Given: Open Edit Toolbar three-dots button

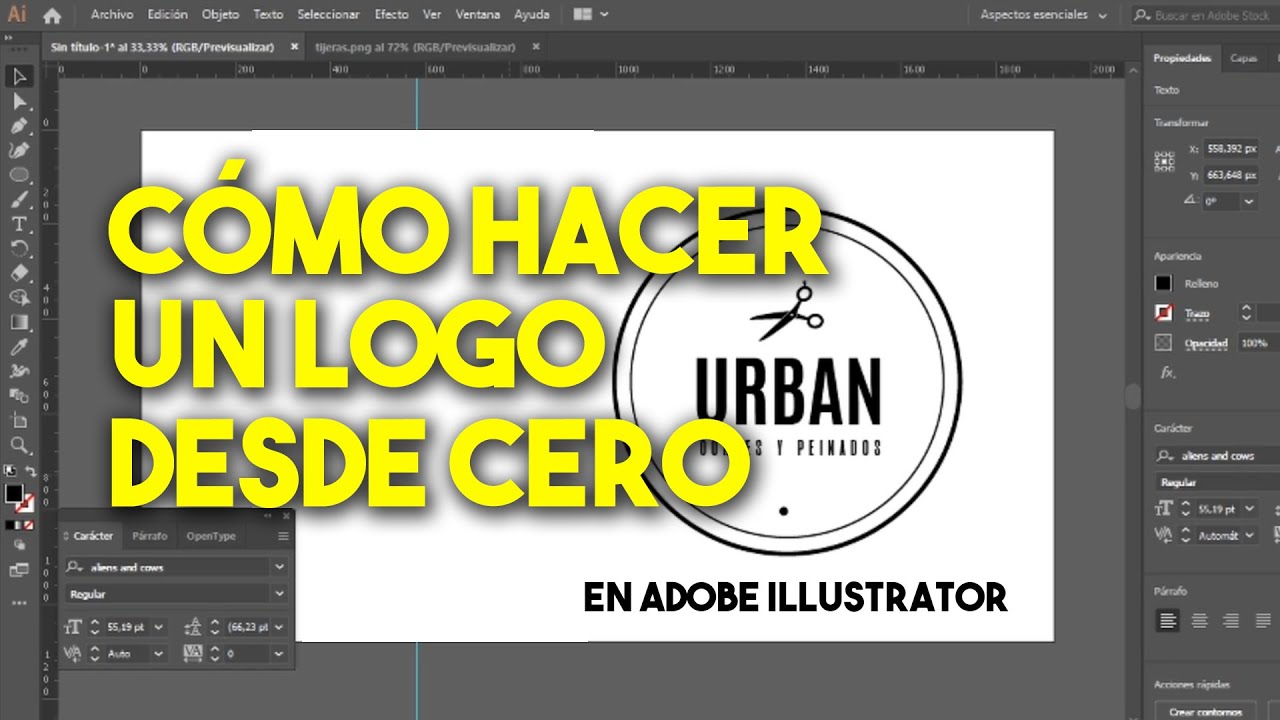Looking at the screenshot, I should [x=19, y=603].
